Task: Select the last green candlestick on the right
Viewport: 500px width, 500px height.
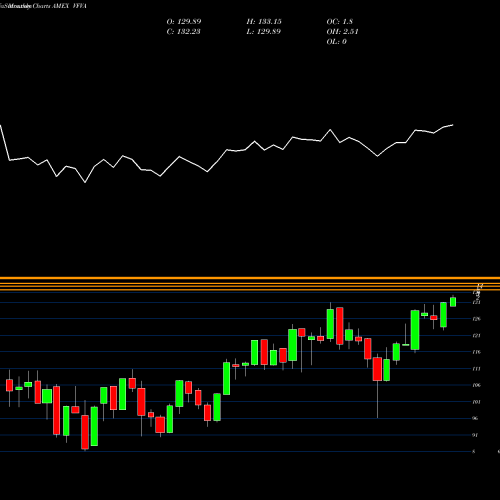Action: (x=453, y=302)
